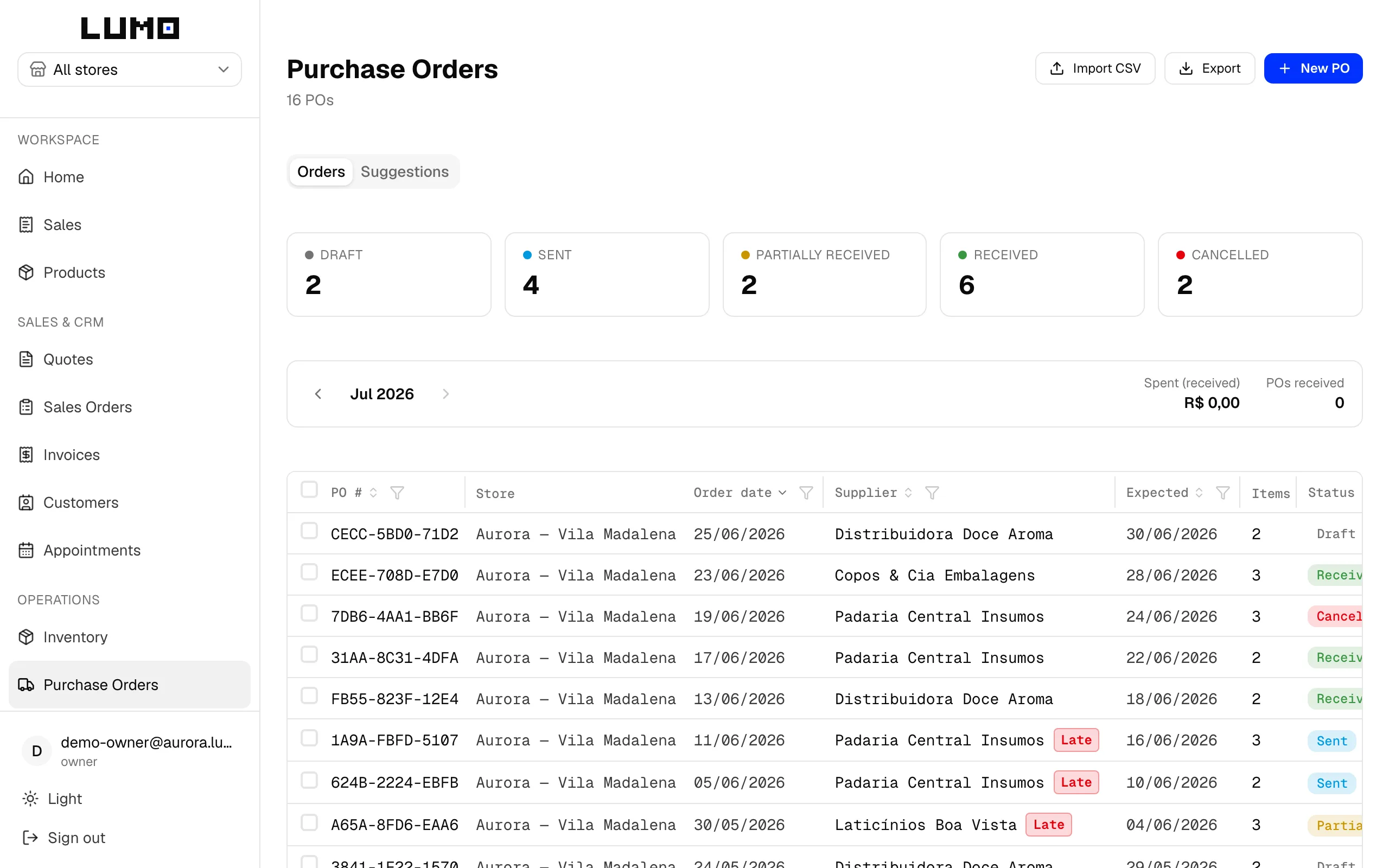Select the checkbox for PO 1A9A-FBFD-5107
The width and height of the screenshot is (1389, 868).
click(309, 738)
